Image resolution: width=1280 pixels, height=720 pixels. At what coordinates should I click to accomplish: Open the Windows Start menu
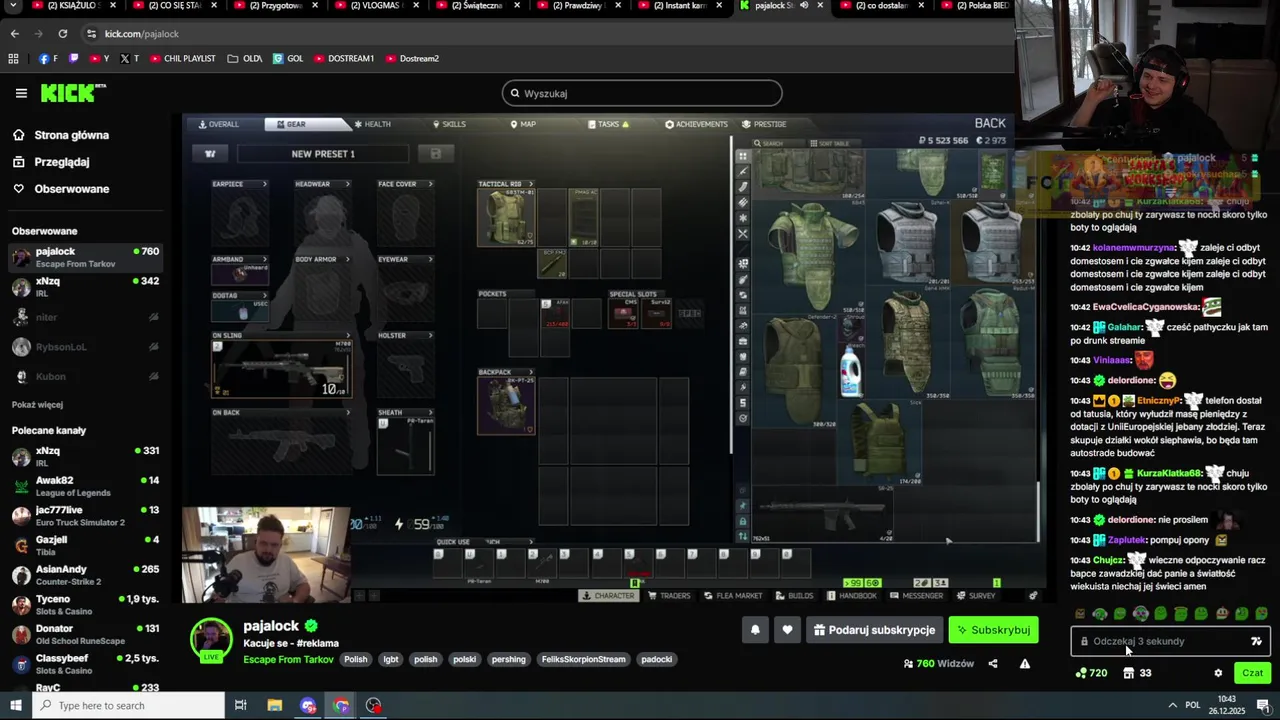tap(15, 705)
